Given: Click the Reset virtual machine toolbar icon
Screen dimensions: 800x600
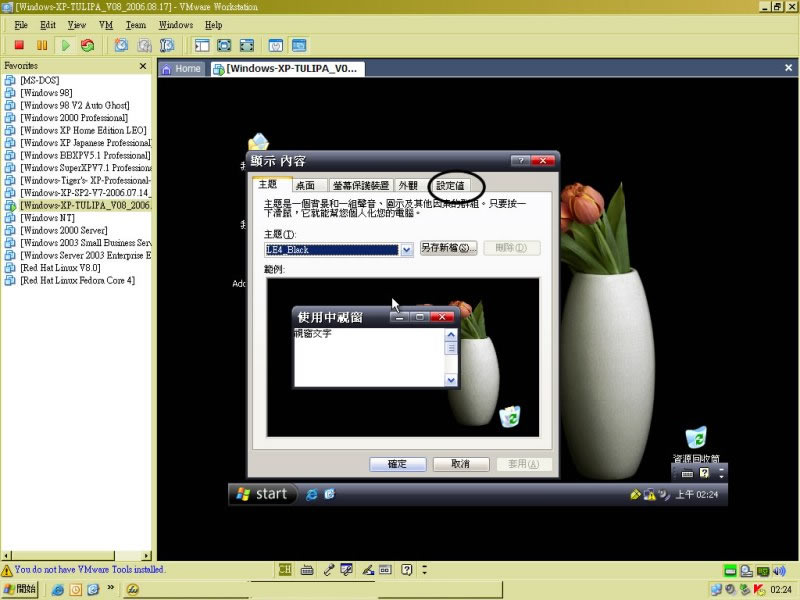Looking at the screenshot, I should 88,45.
